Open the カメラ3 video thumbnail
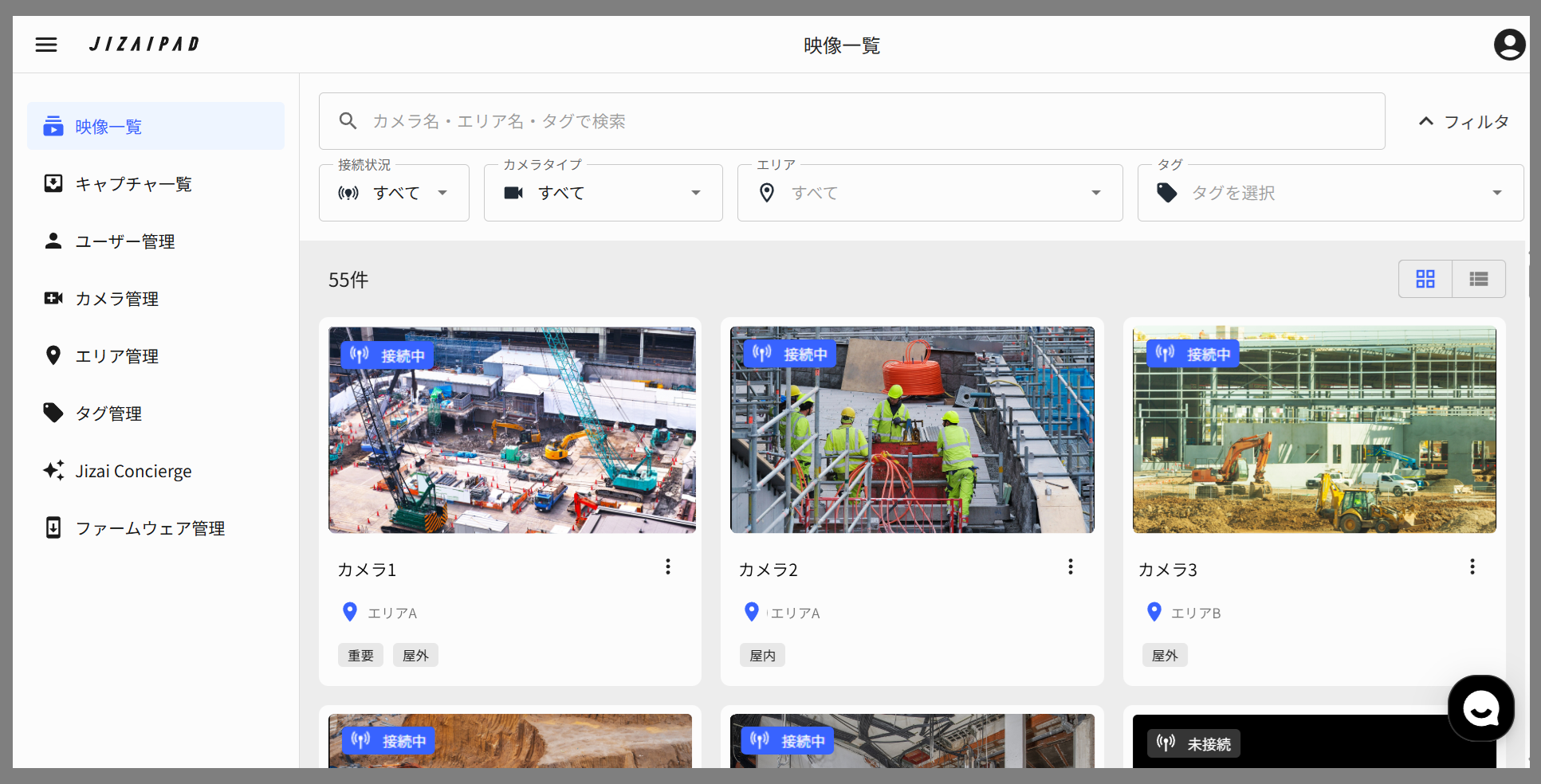Viewport: 1541px width, 784px height. coord(1315,430)
